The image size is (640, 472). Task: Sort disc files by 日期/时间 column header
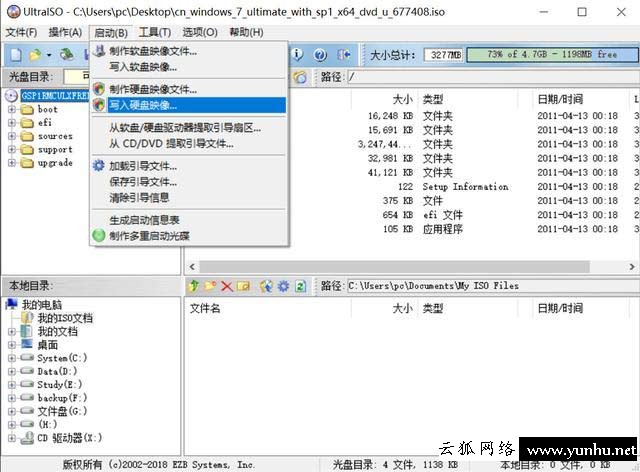point(560,99)
